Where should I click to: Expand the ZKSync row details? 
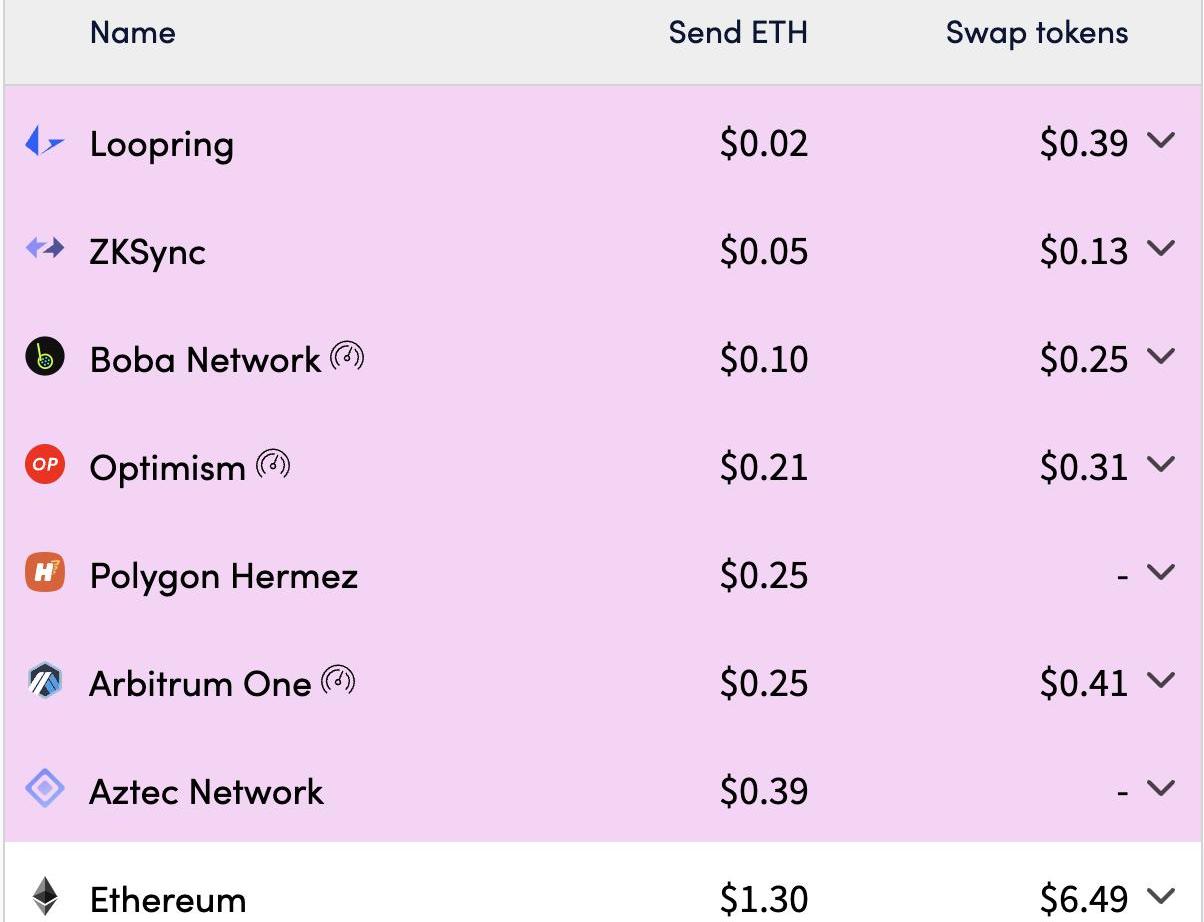coord(1160,248)
